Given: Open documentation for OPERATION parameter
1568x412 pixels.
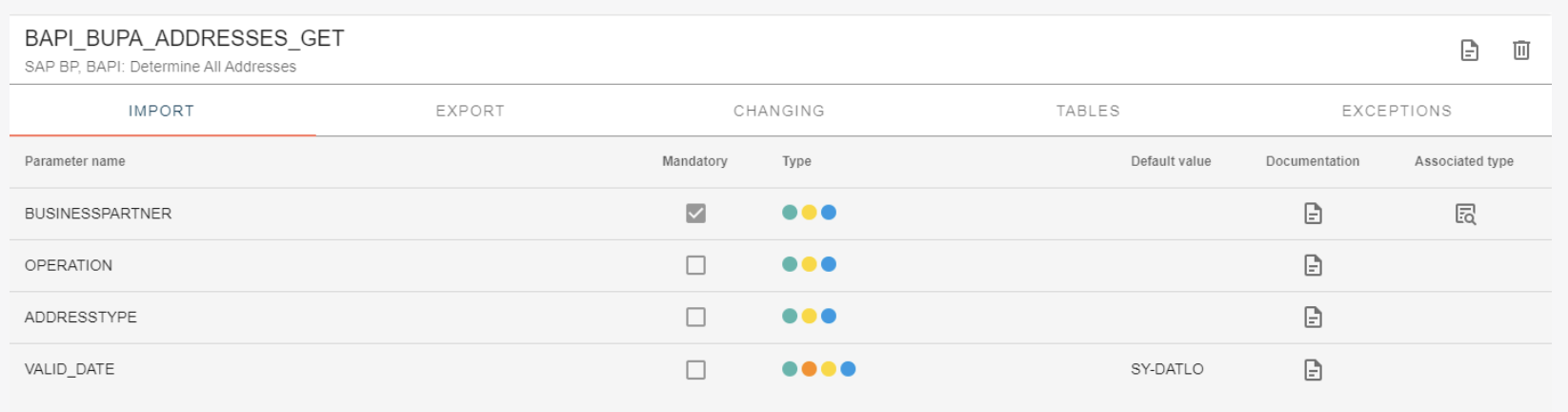Looking at the screenshot, I should point(1313,265).
